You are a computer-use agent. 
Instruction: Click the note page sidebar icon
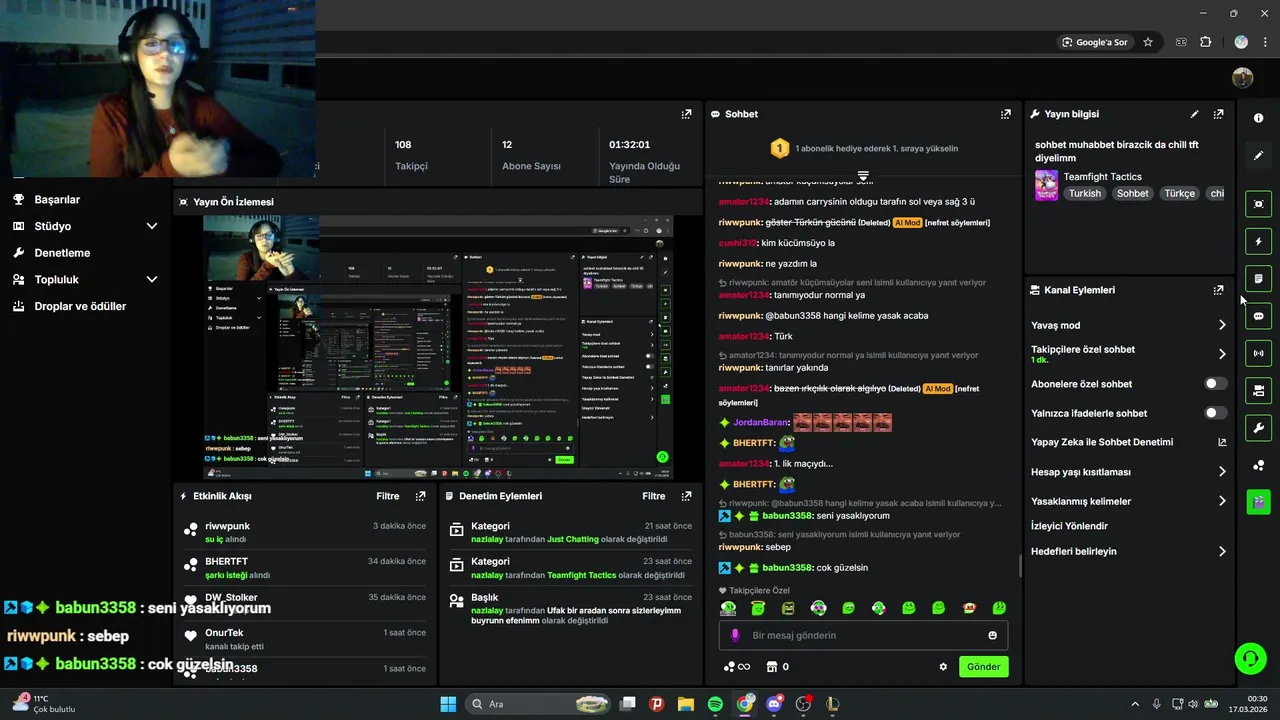point(1258,278)
